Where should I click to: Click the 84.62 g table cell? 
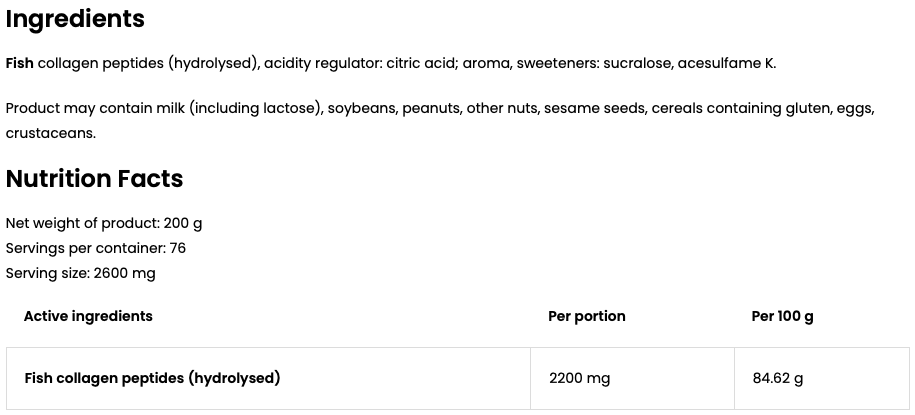click(x=778, y=378)
